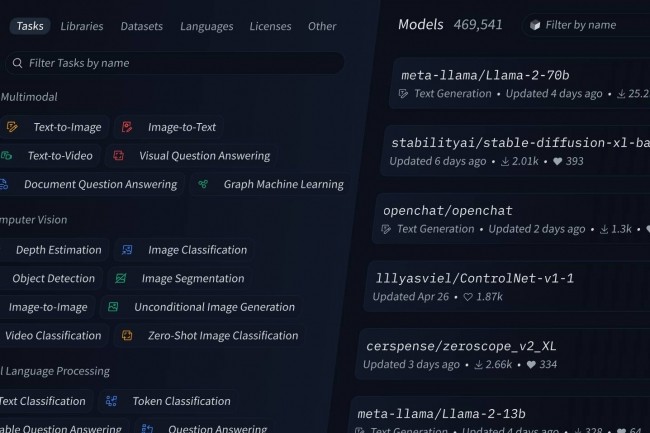
Task: Filter by Document Question Answering
Action: [x=92, y=184]
